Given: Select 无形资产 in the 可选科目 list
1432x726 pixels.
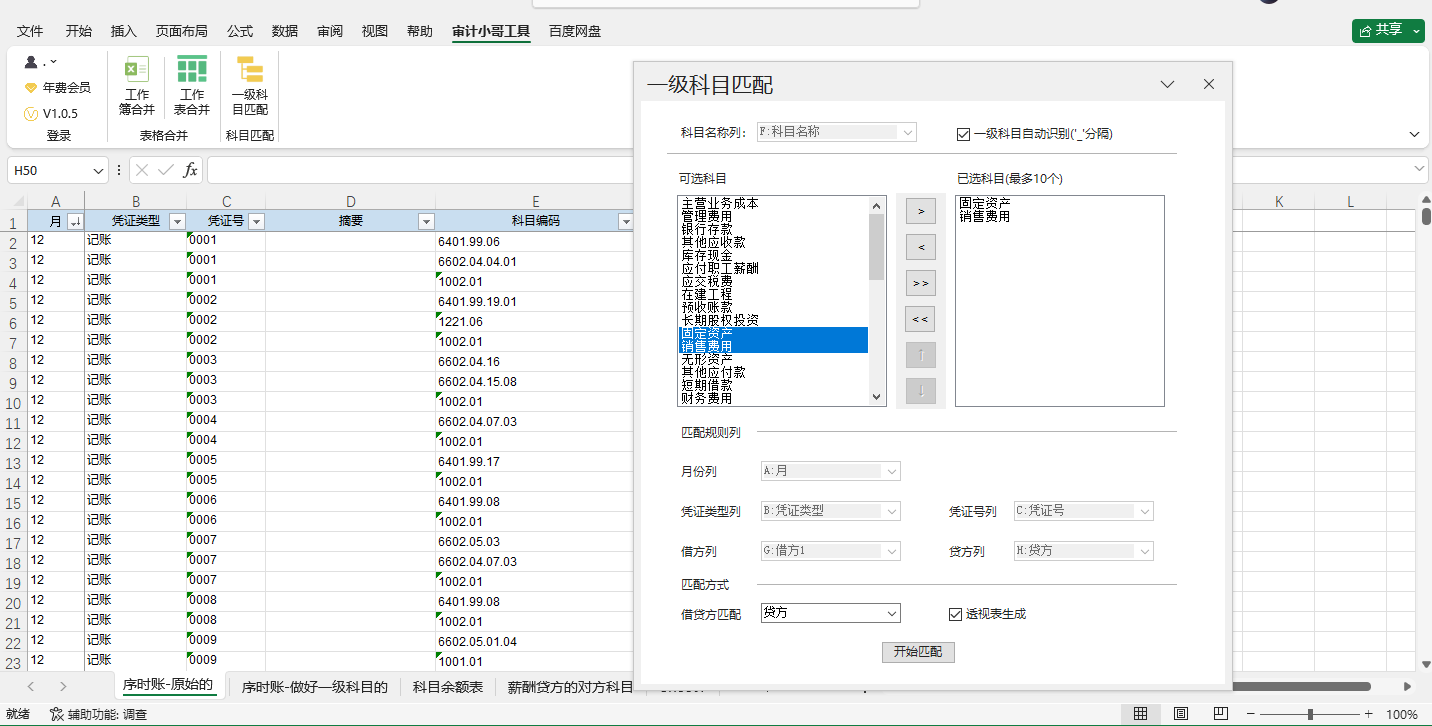Looking at the screenshot, I should click(x=707, y=359).
